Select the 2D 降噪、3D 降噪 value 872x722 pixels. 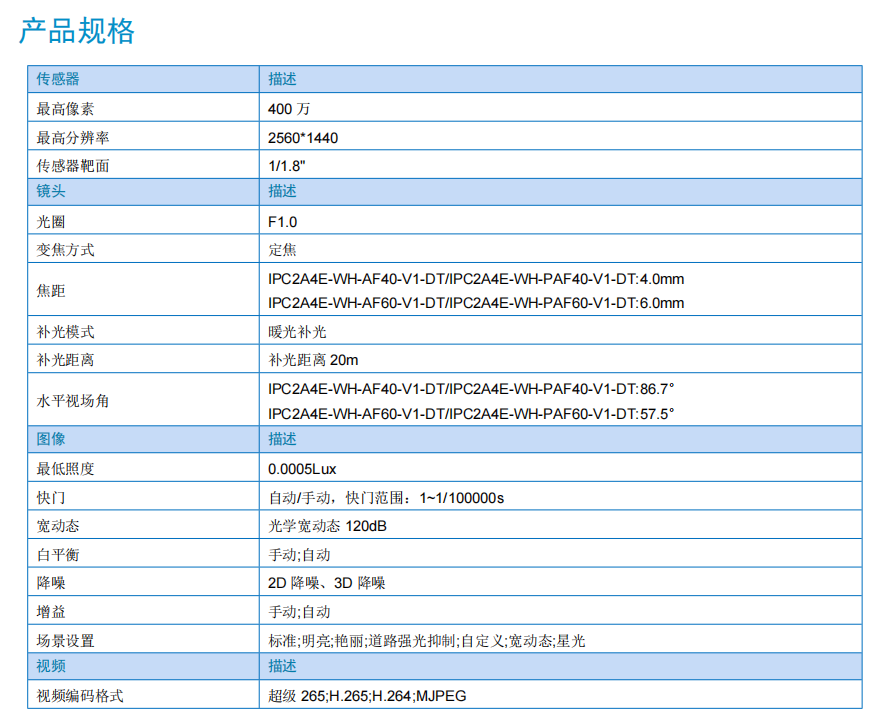(327, 583)
